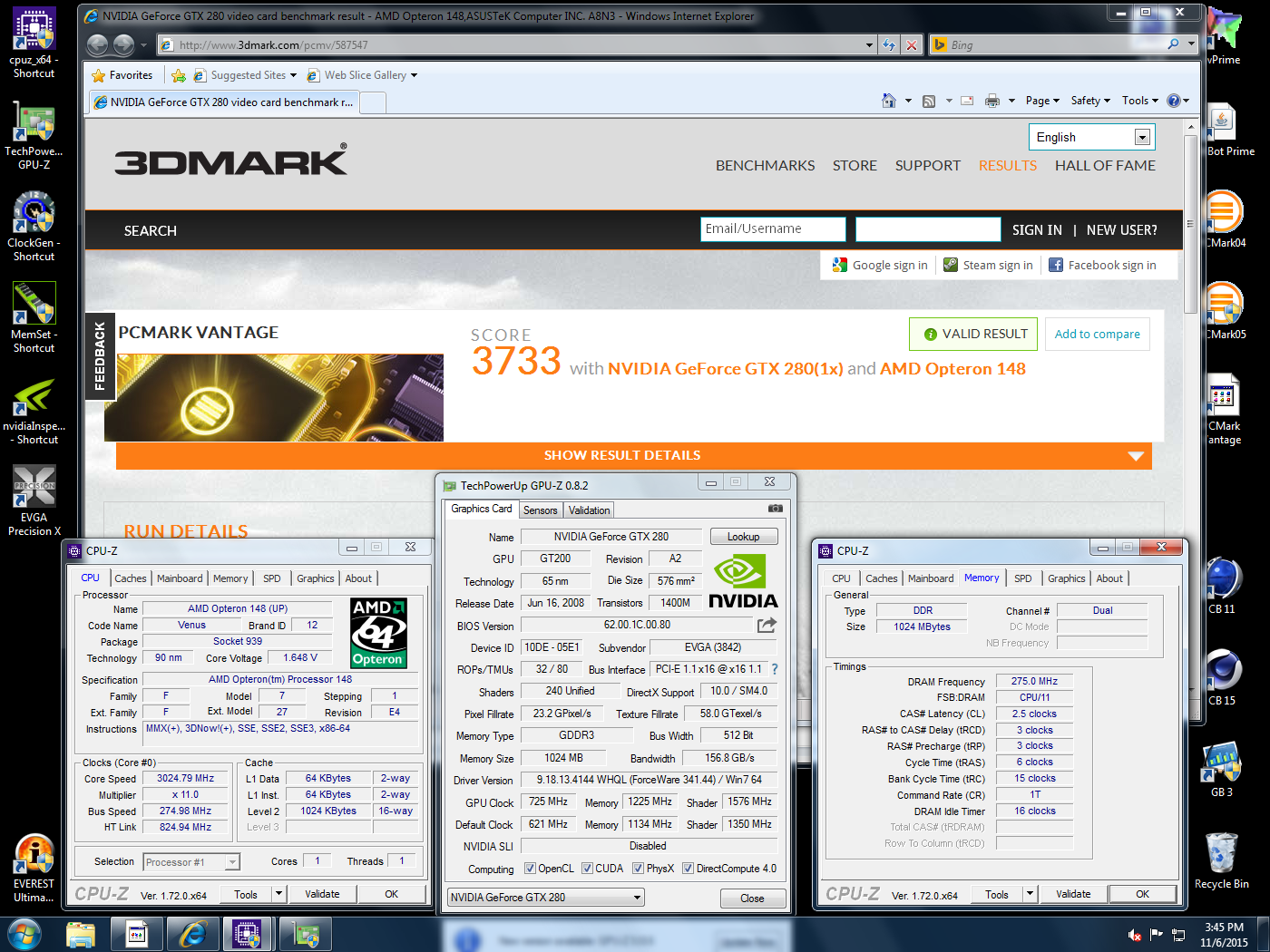The width and height of the screenshot is (1270, 952).
Task: Click the Internet Explorer taskbar icon
Action: [x=192, y=934]
